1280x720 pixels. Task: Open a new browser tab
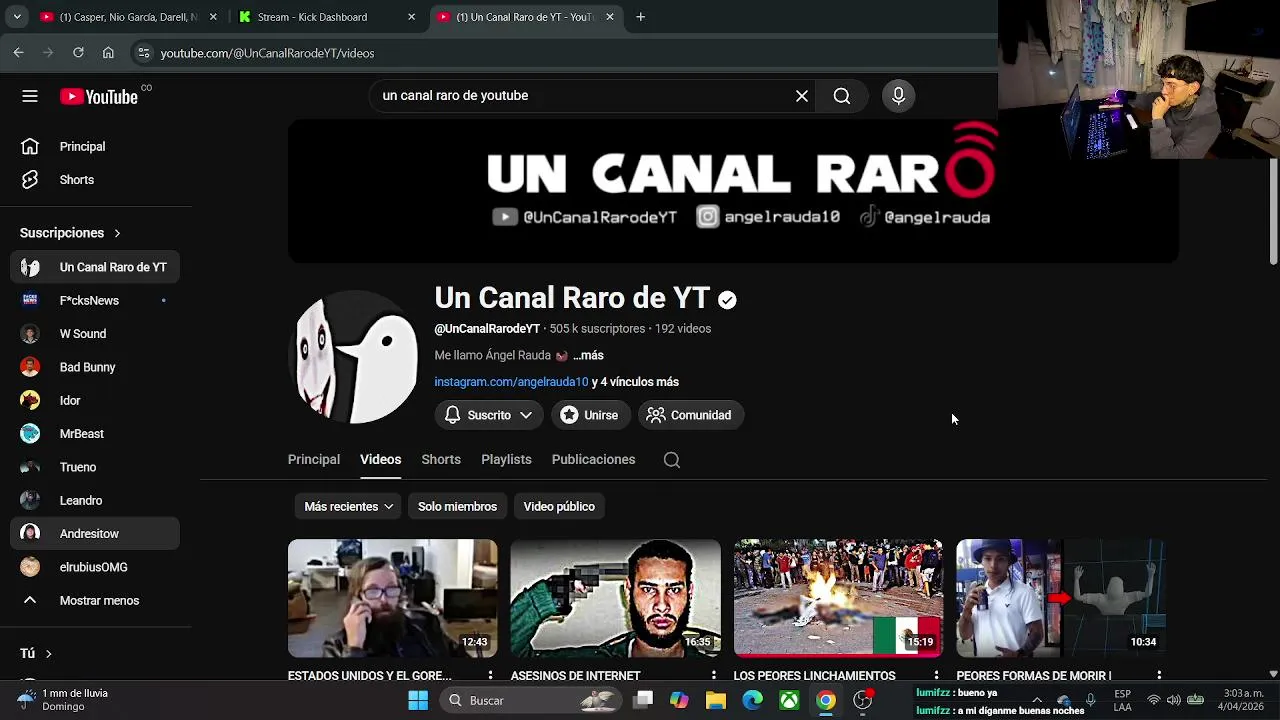640,17
